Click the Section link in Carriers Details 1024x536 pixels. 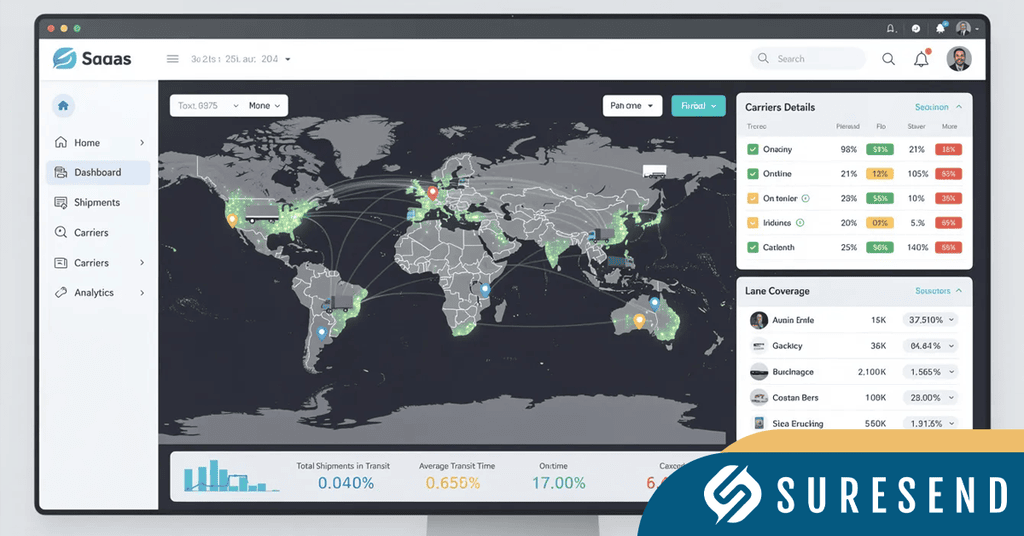coord(931,107)
